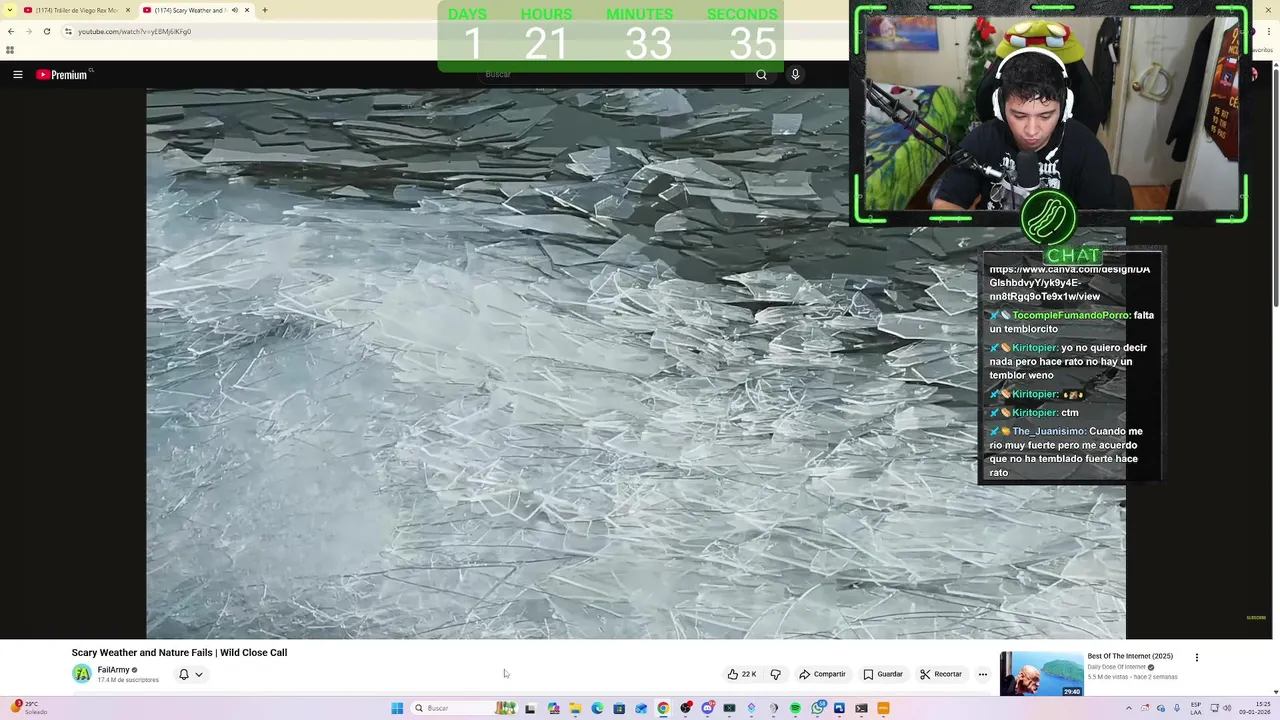This screenshot has height=720, width=1280.
Task: Toggle the notification bell for FailArmy
Action: click(183, 674)
